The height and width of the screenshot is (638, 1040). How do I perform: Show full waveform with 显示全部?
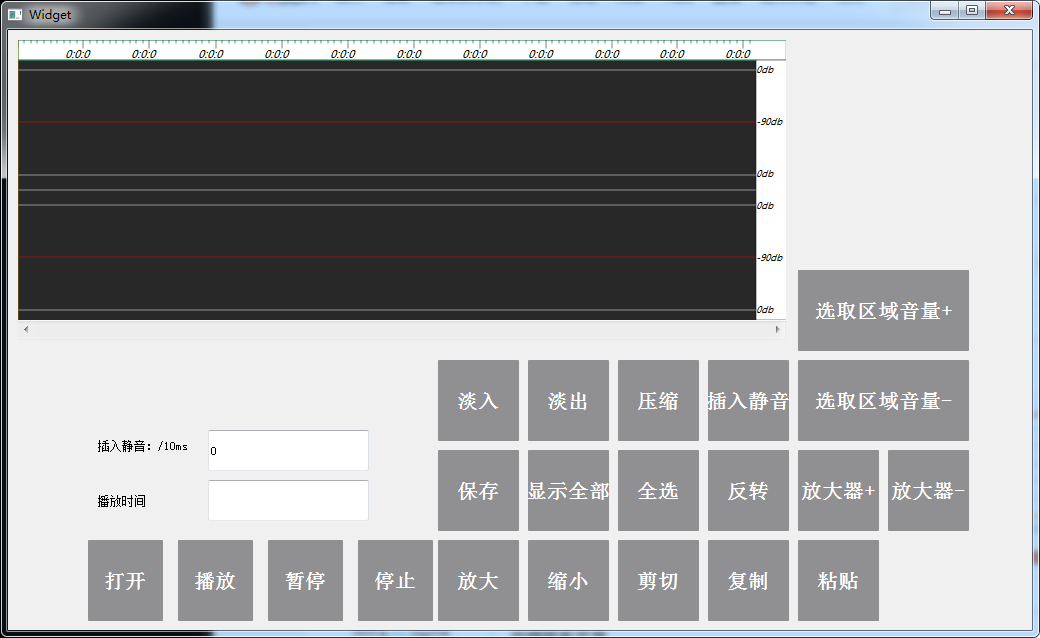568,491
